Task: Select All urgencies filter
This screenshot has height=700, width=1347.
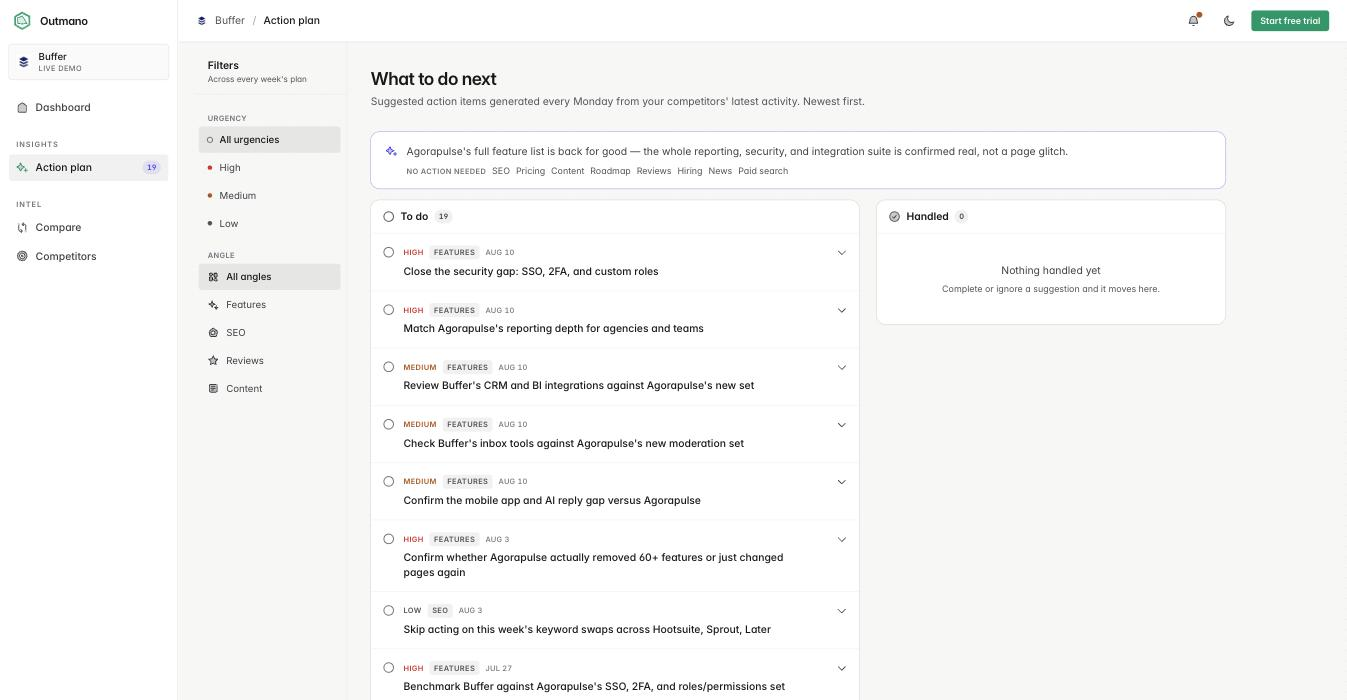Action: tap(270, 140)
